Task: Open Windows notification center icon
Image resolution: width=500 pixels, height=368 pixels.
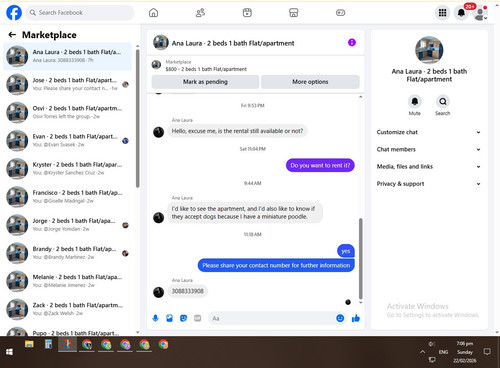Action: point(487,352)
